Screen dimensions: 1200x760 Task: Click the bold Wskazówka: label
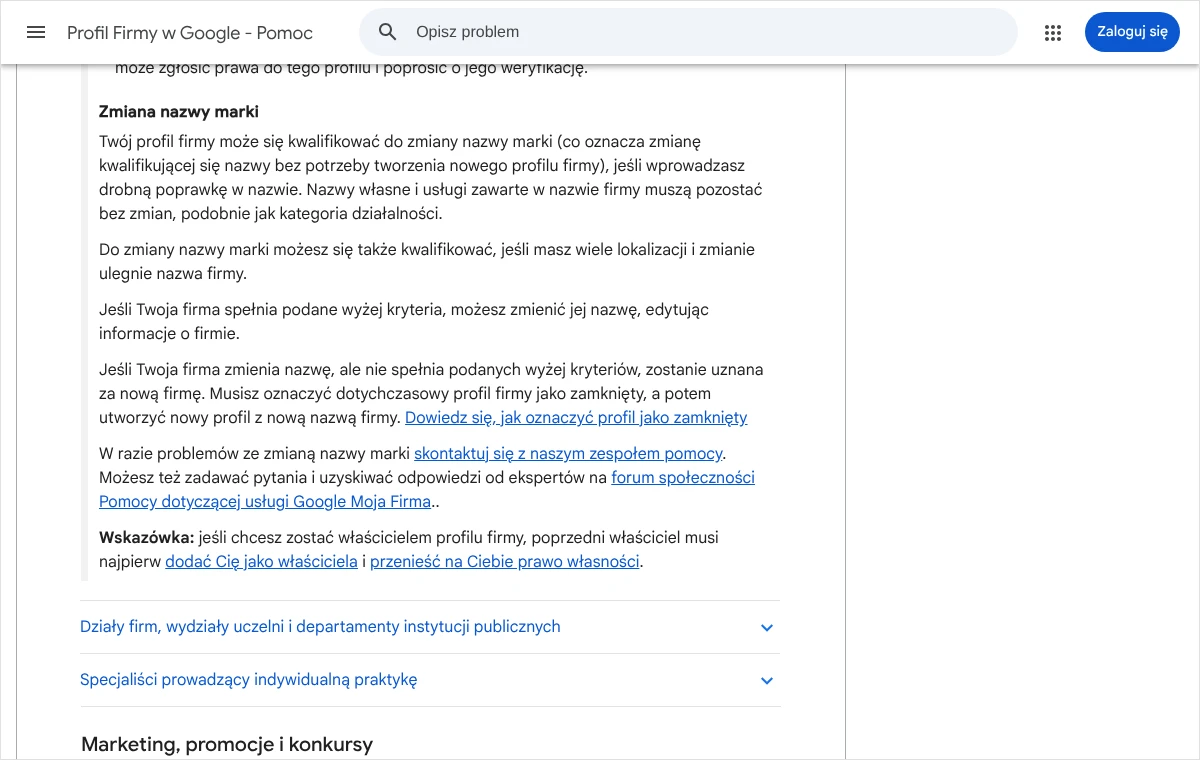[x=146, y=538]
